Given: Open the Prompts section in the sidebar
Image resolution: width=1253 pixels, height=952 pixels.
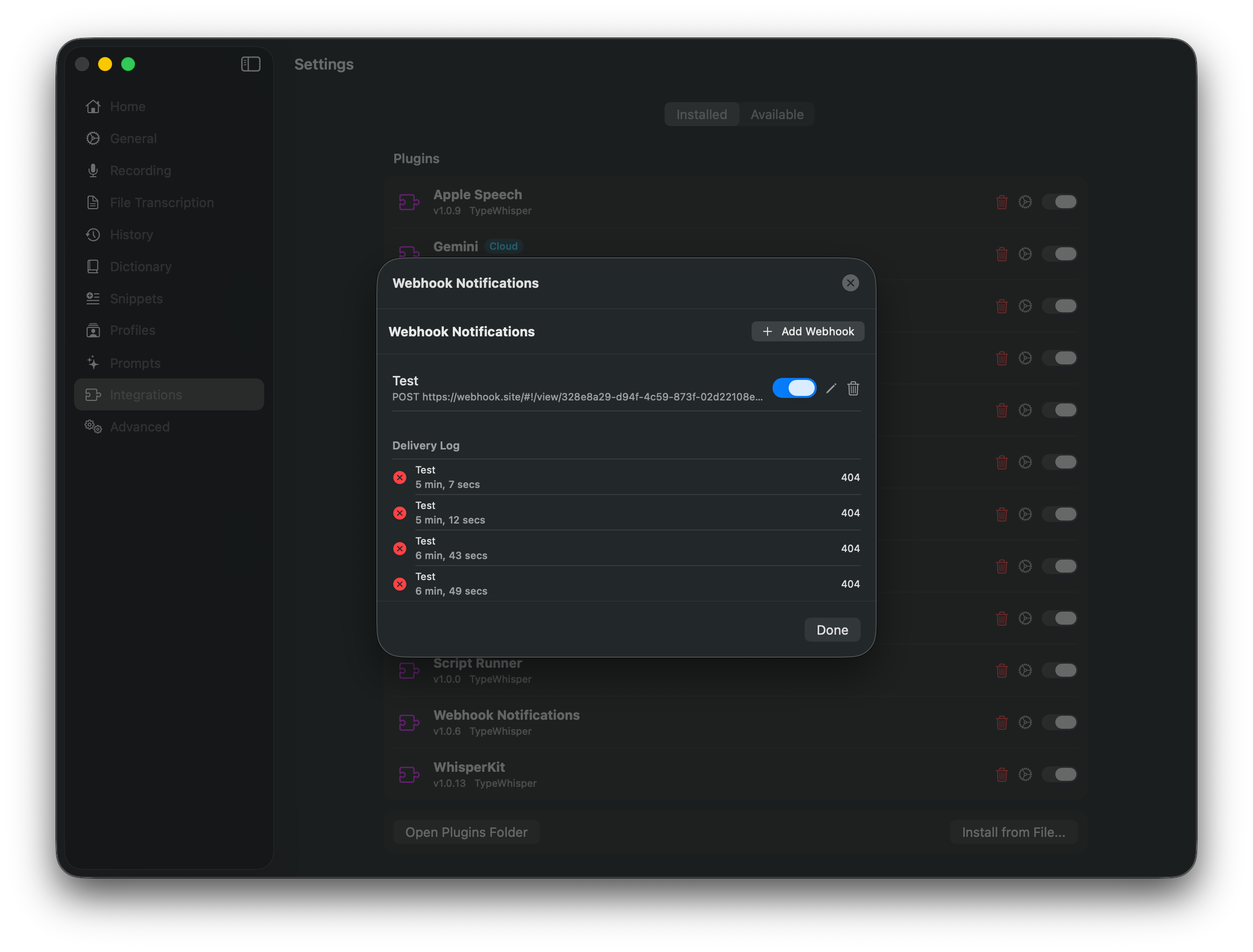Looking at the screenshot, I should [136, 363].
